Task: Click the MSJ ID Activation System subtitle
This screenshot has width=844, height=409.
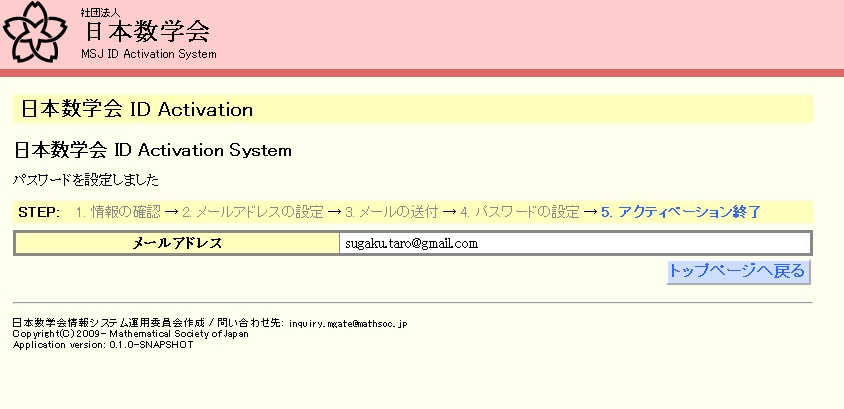Action: click(x=148, y=54)
